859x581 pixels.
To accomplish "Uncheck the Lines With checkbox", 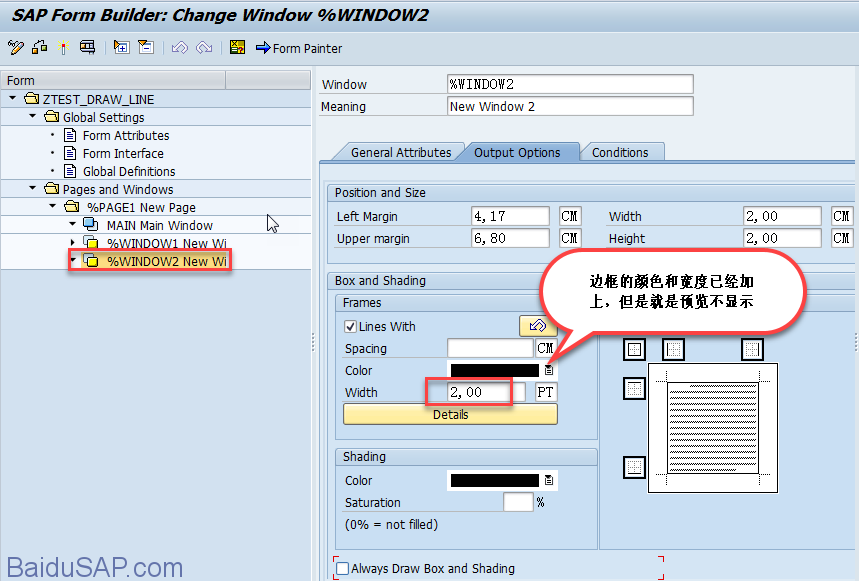I will coord(350,327).
